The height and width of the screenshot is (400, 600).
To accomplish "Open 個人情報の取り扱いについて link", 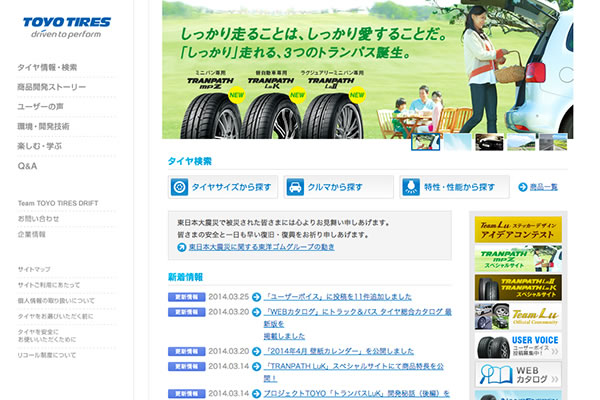I will [56, 301].
